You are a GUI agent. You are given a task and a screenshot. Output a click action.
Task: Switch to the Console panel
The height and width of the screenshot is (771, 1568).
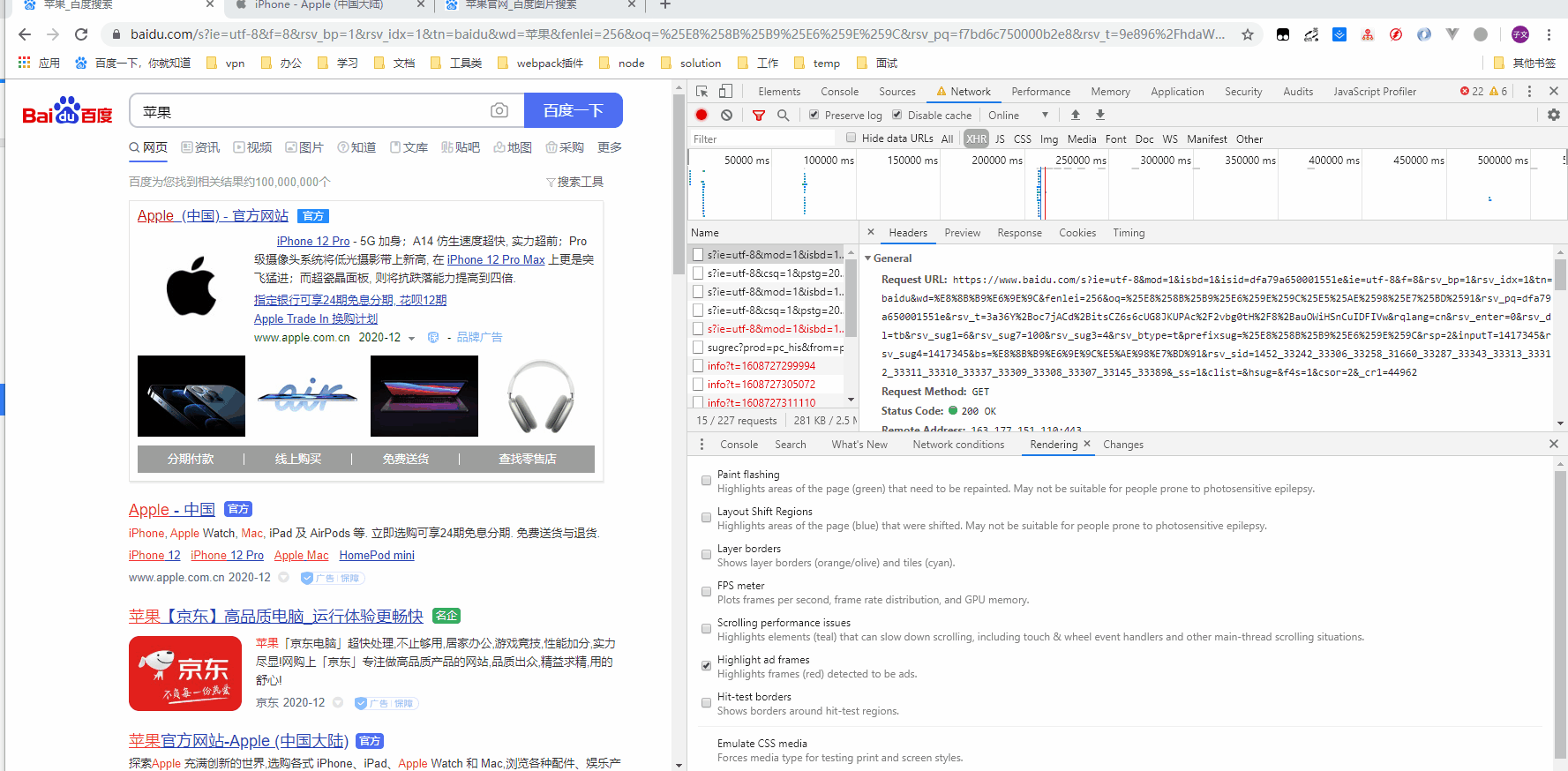point(839,91)
